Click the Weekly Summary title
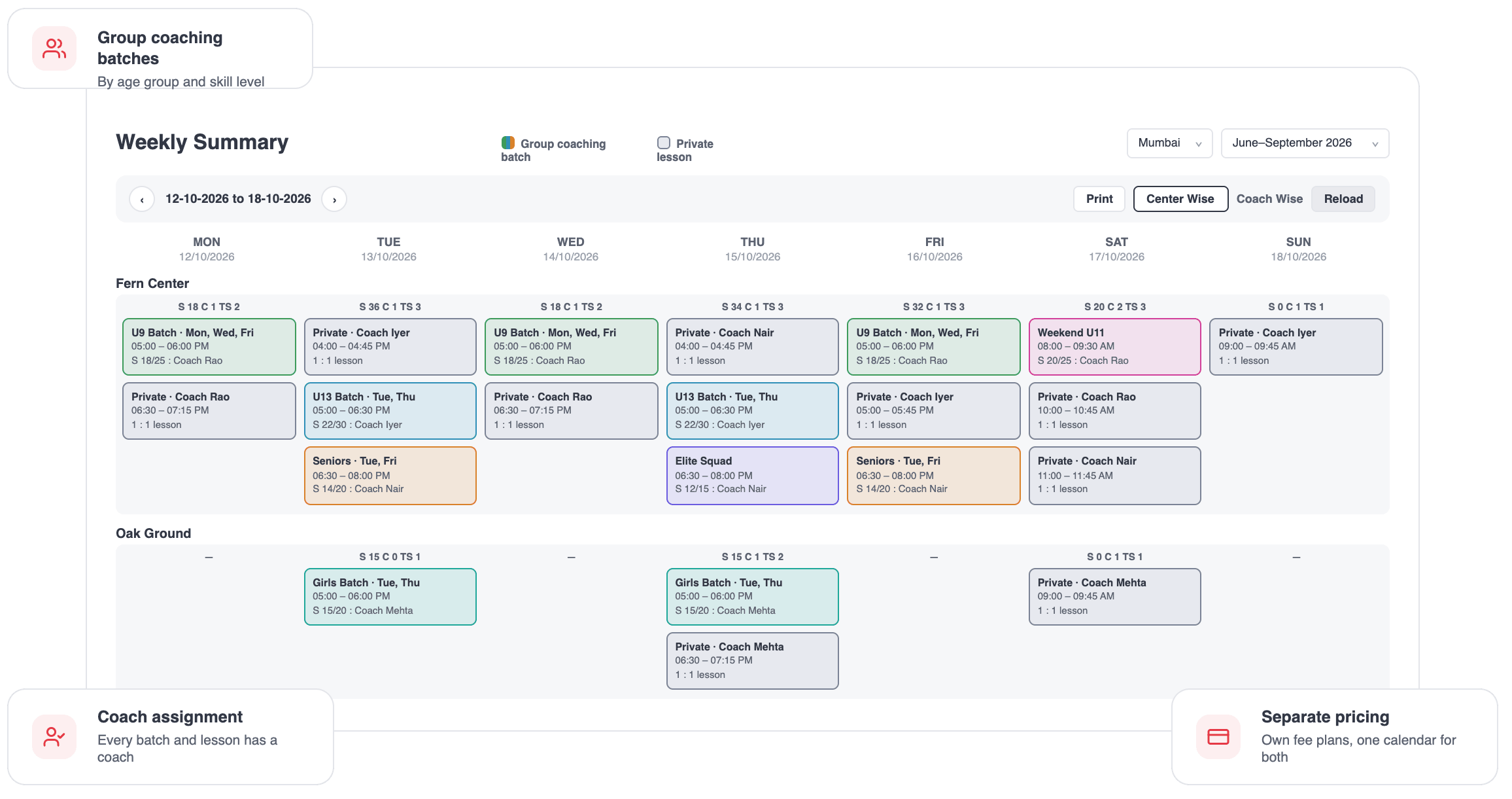1512x799 pixels. click(x=202, y=142)
